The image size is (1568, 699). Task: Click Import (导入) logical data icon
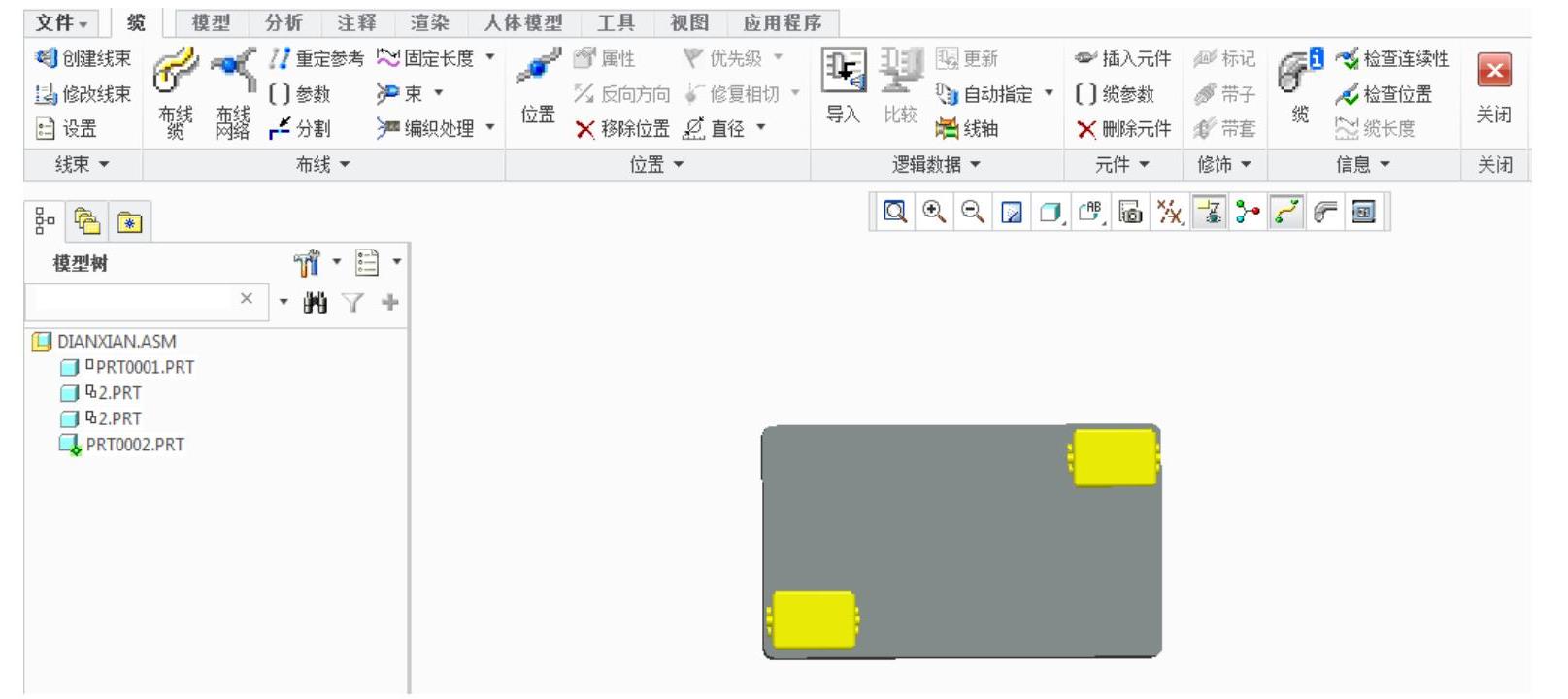(x=843, y=71)
